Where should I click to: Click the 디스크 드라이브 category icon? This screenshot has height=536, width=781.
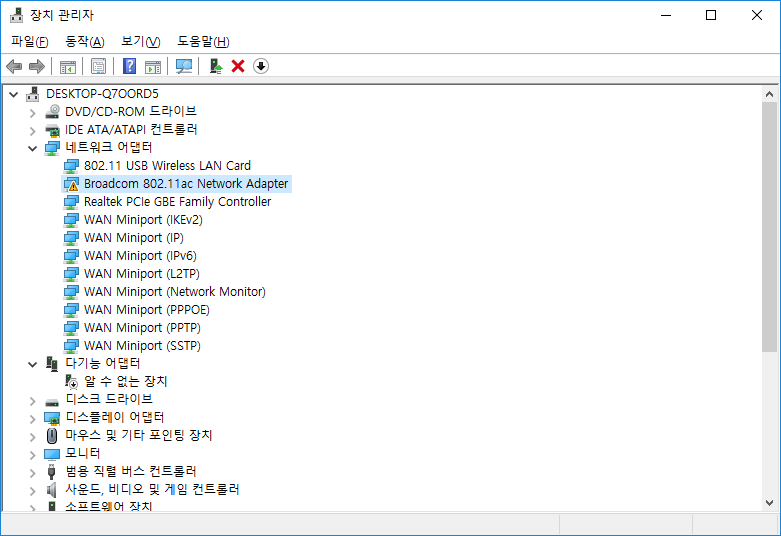(x=52, y=401)
